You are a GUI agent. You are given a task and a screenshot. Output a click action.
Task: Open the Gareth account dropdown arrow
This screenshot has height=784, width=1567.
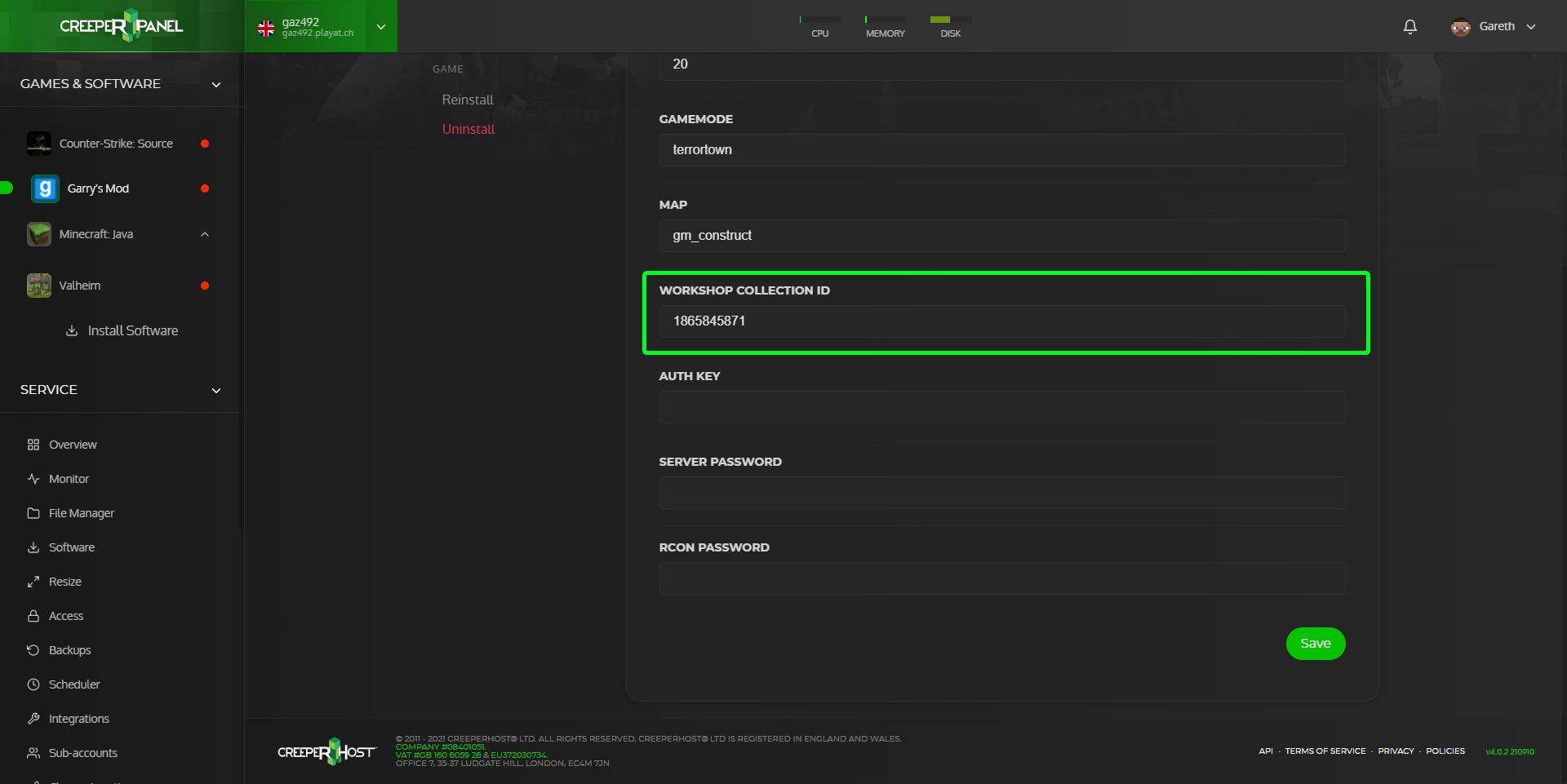coord(1531,27)
